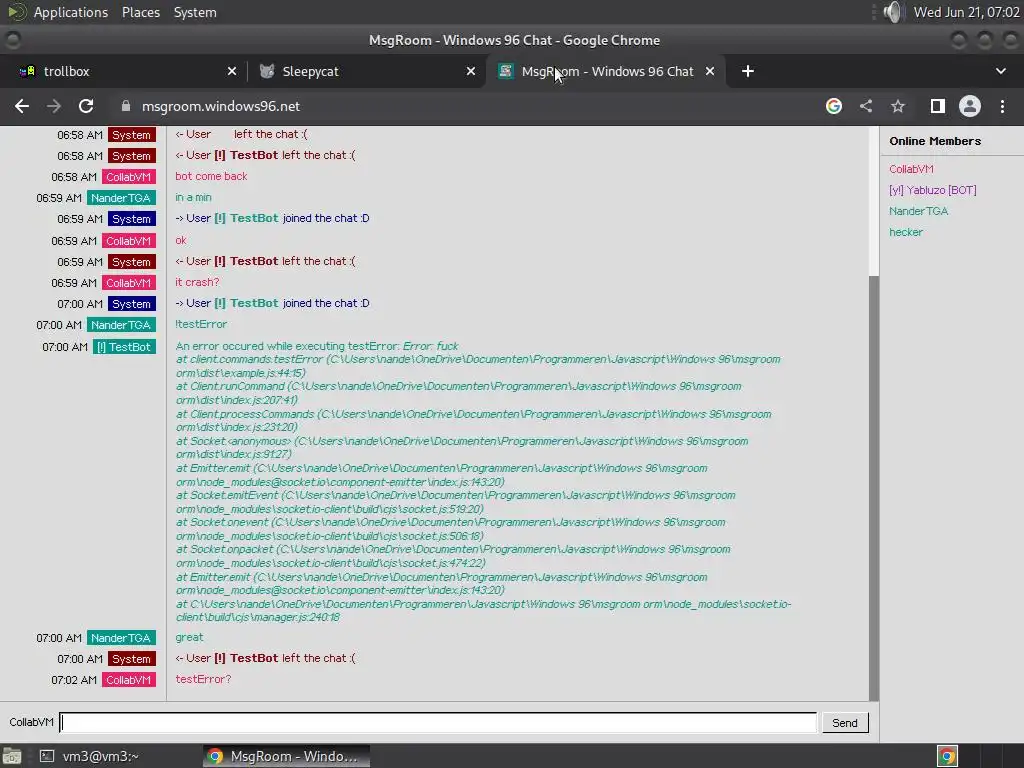
Task: Select Yabluzo [BOT] in Online Members
Action: [933, 190]
